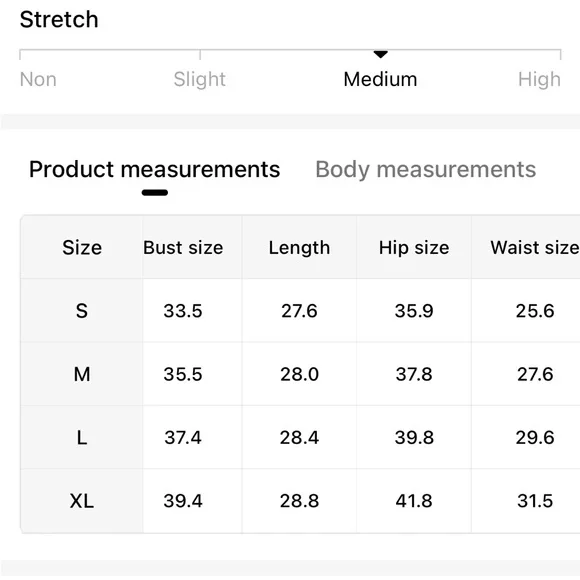This screenshot has height=580, width=580.
Task: Click the Size column header
Action: coord(82,247)
